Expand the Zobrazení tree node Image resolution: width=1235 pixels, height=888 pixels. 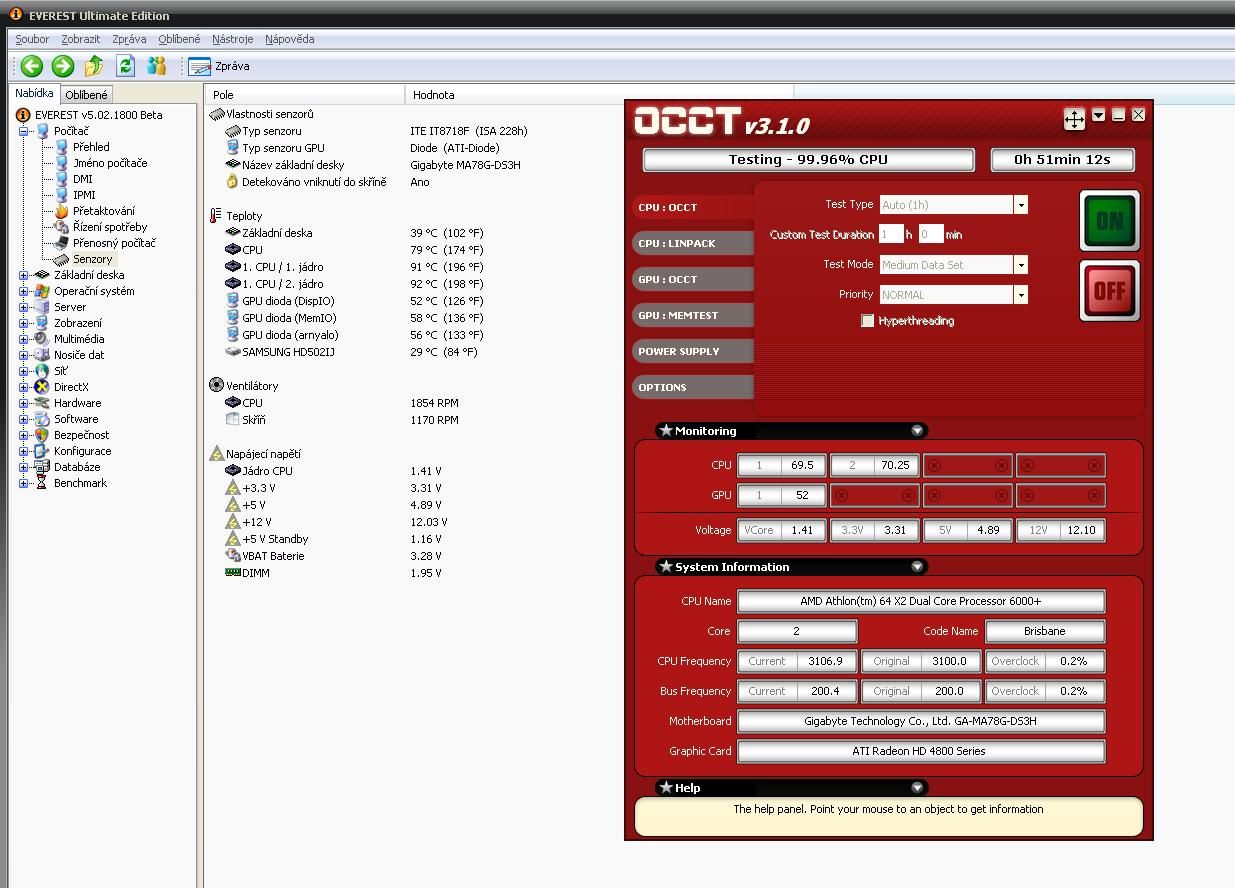click(x=23, y=323)
